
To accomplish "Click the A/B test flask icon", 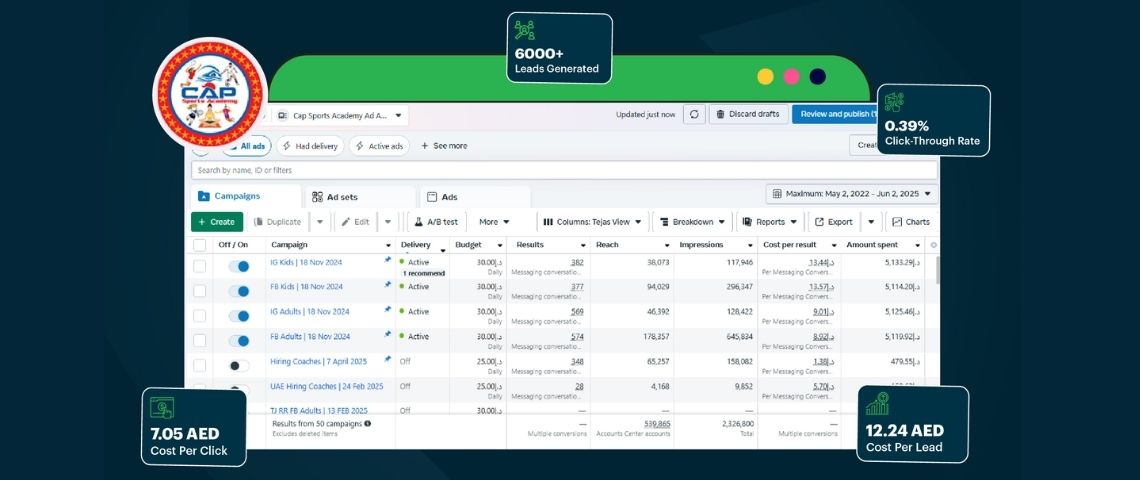I will click(419, 222).
